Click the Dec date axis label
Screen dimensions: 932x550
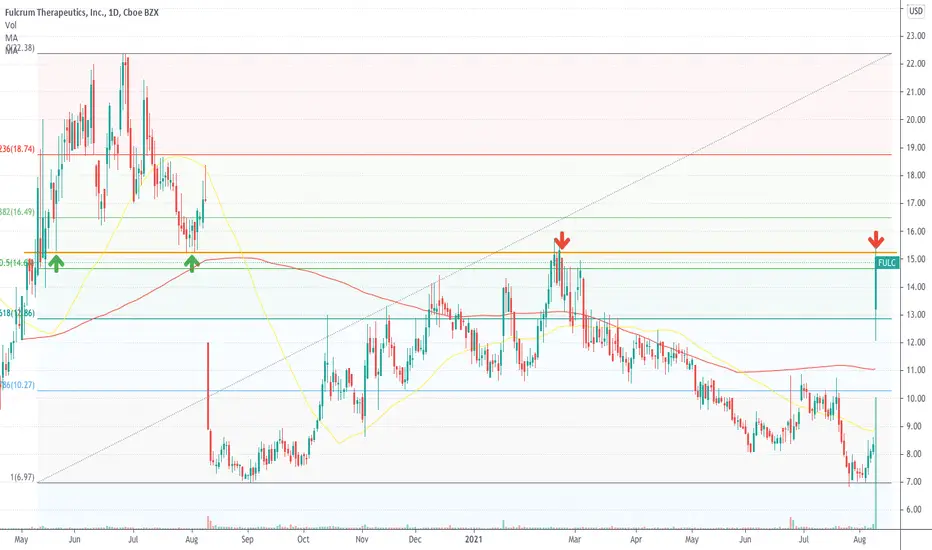click(x=415, y=540)
